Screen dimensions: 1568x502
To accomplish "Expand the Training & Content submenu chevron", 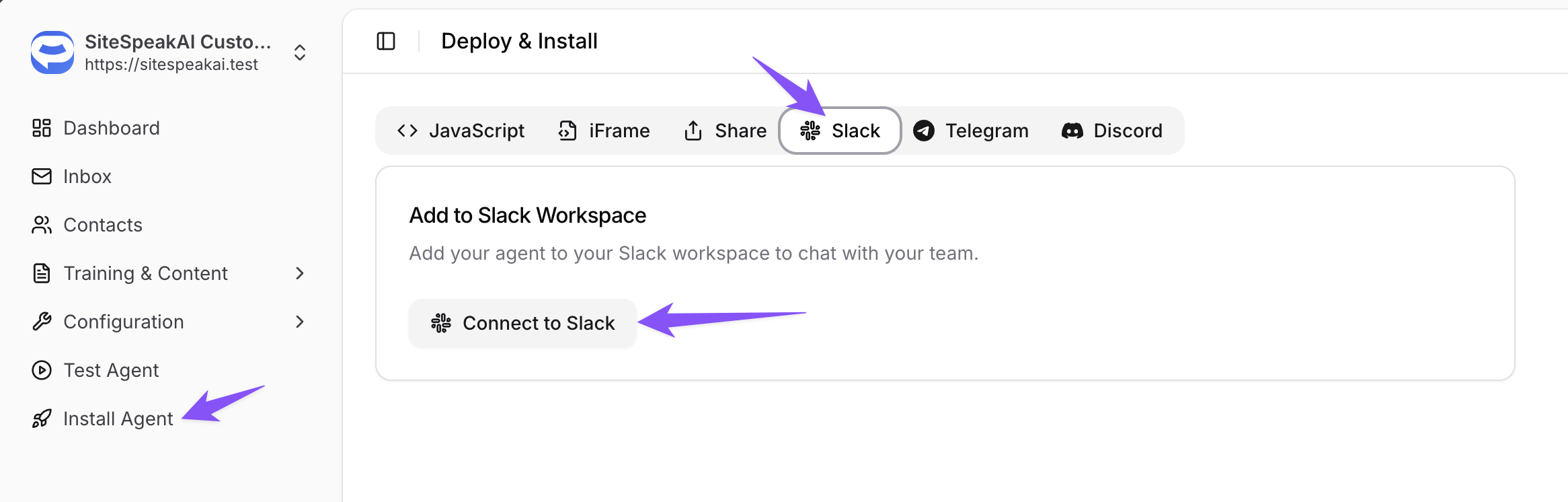I will (x=300, y=273).
